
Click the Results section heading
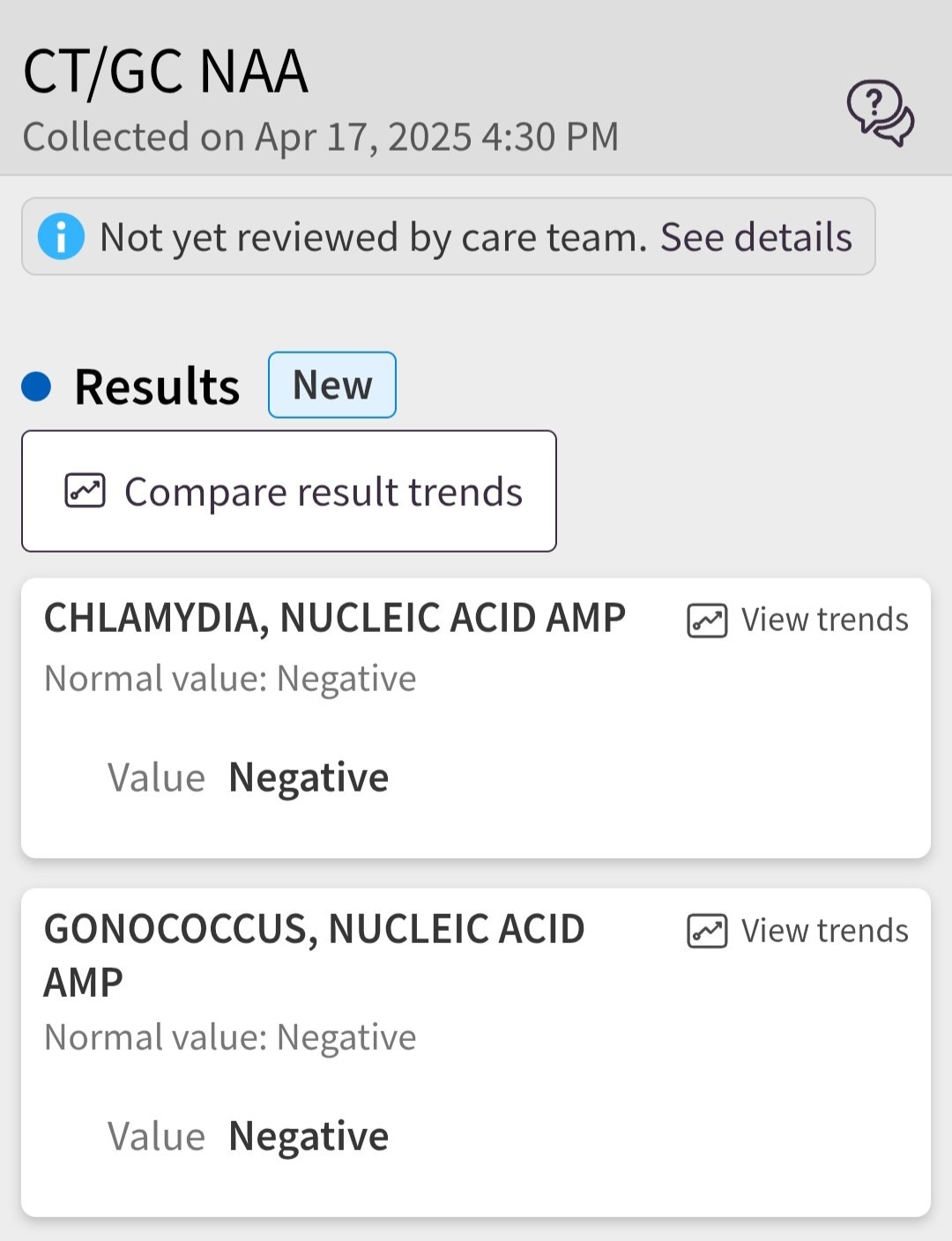coord(157,386)
